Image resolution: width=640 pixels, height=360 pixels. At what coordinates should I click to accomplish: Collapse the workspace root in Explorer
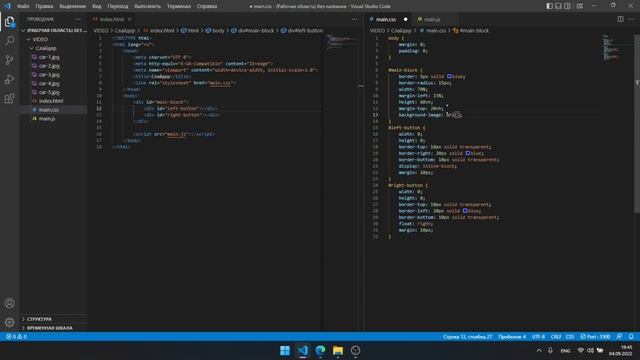53,30
